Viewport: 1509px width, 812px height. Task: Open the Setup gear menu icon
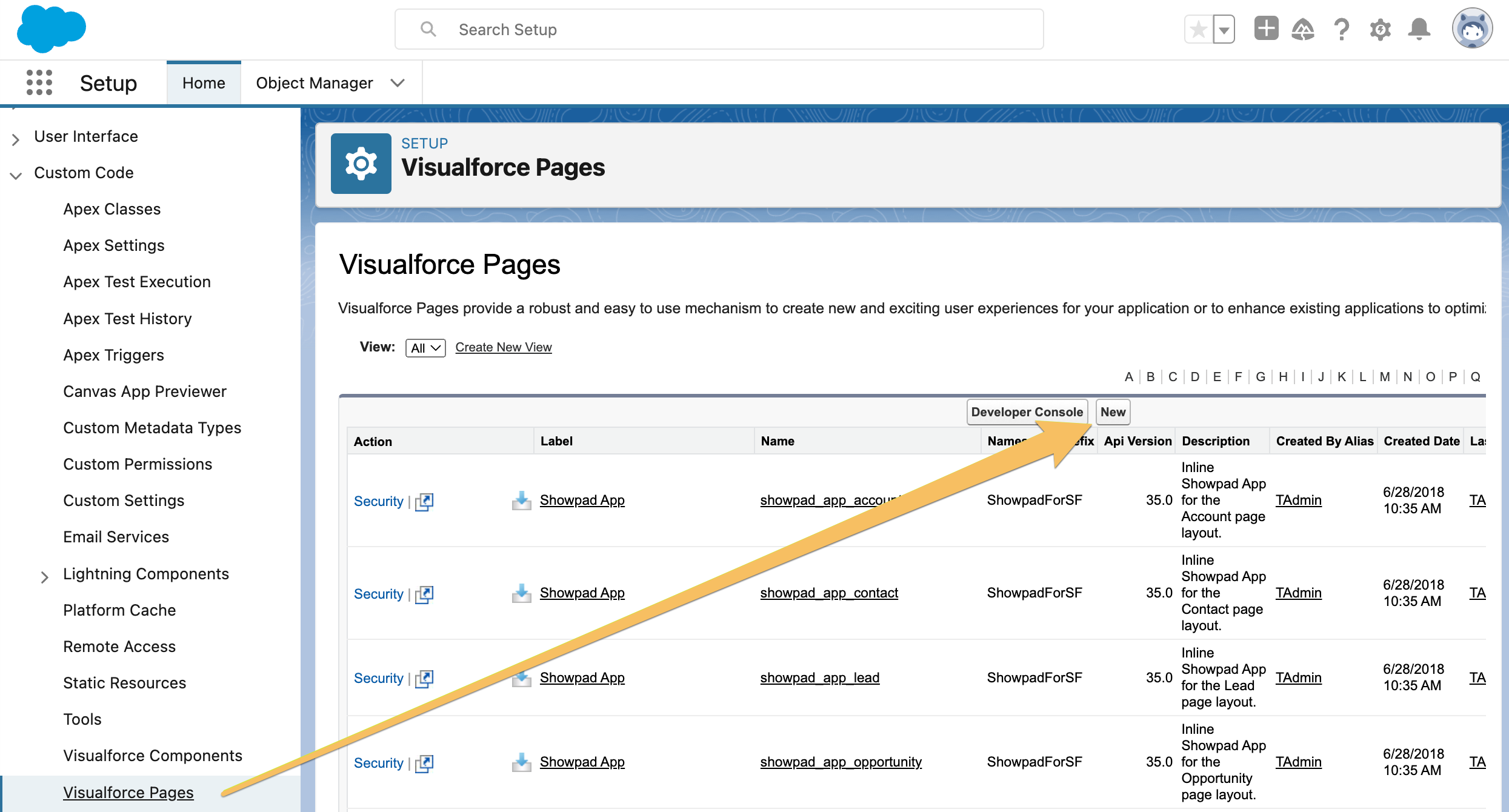1380,29
